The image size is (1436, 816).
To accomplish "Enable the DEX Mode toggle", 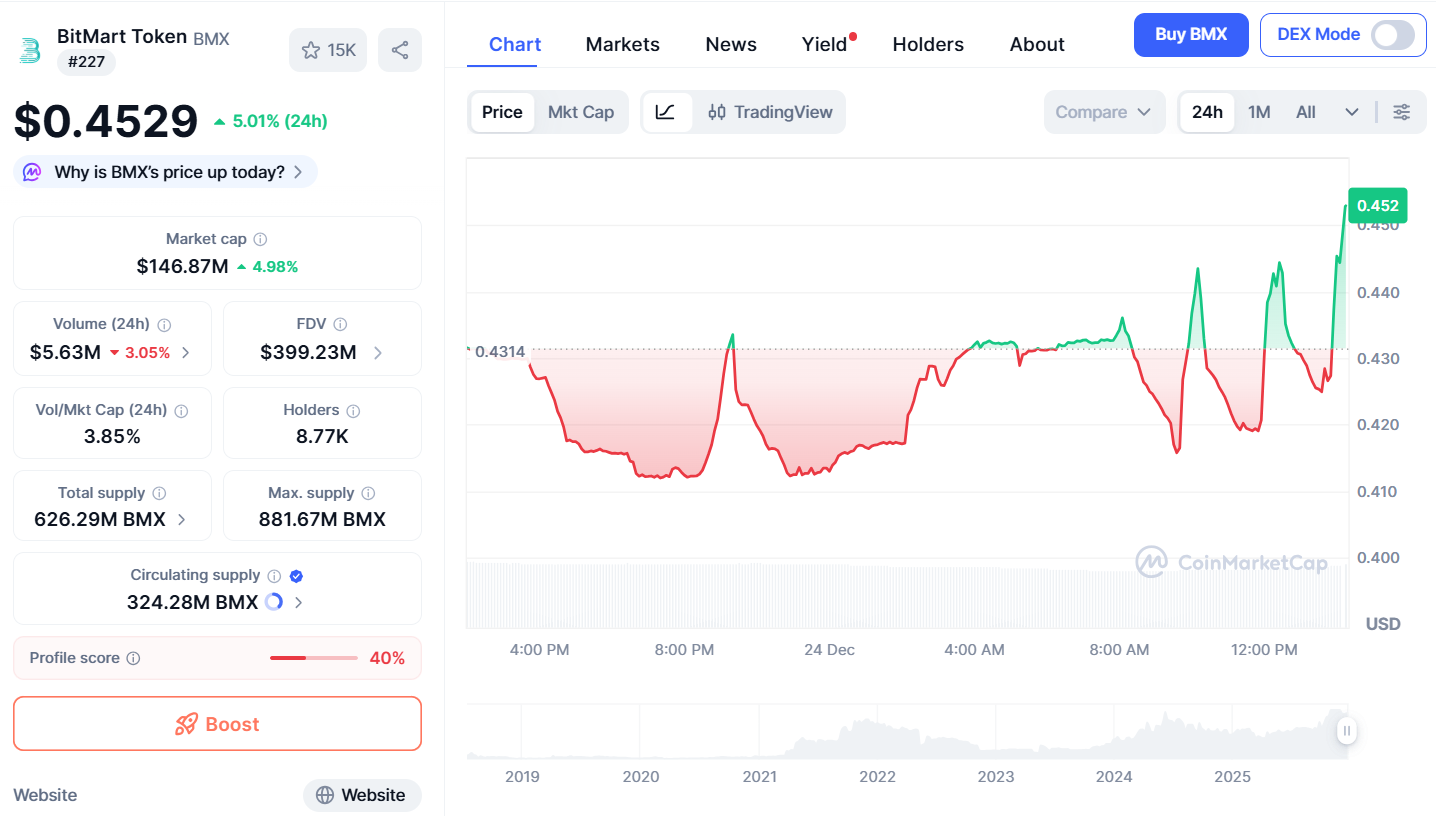I will (x=1392, y=35).
